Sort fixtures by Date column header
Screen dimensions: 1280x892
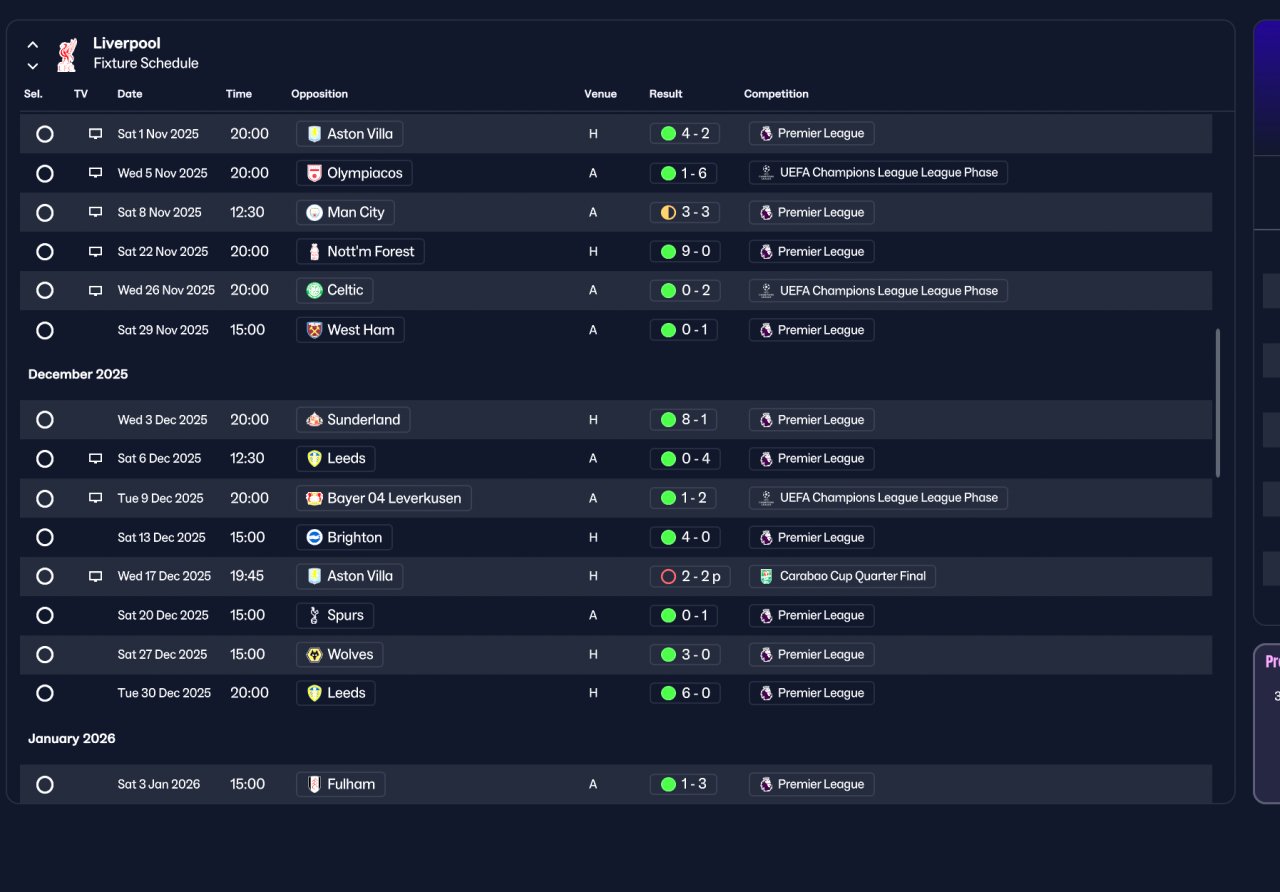pyautogui.click(x=130, y=94)
